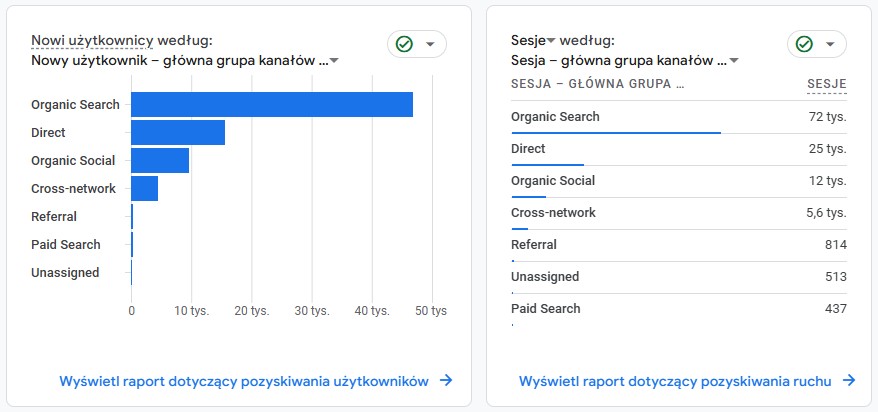Screen dimensions: 878x412
Task: Open status dropdown arrow in users card
Action: pos(430,44)
